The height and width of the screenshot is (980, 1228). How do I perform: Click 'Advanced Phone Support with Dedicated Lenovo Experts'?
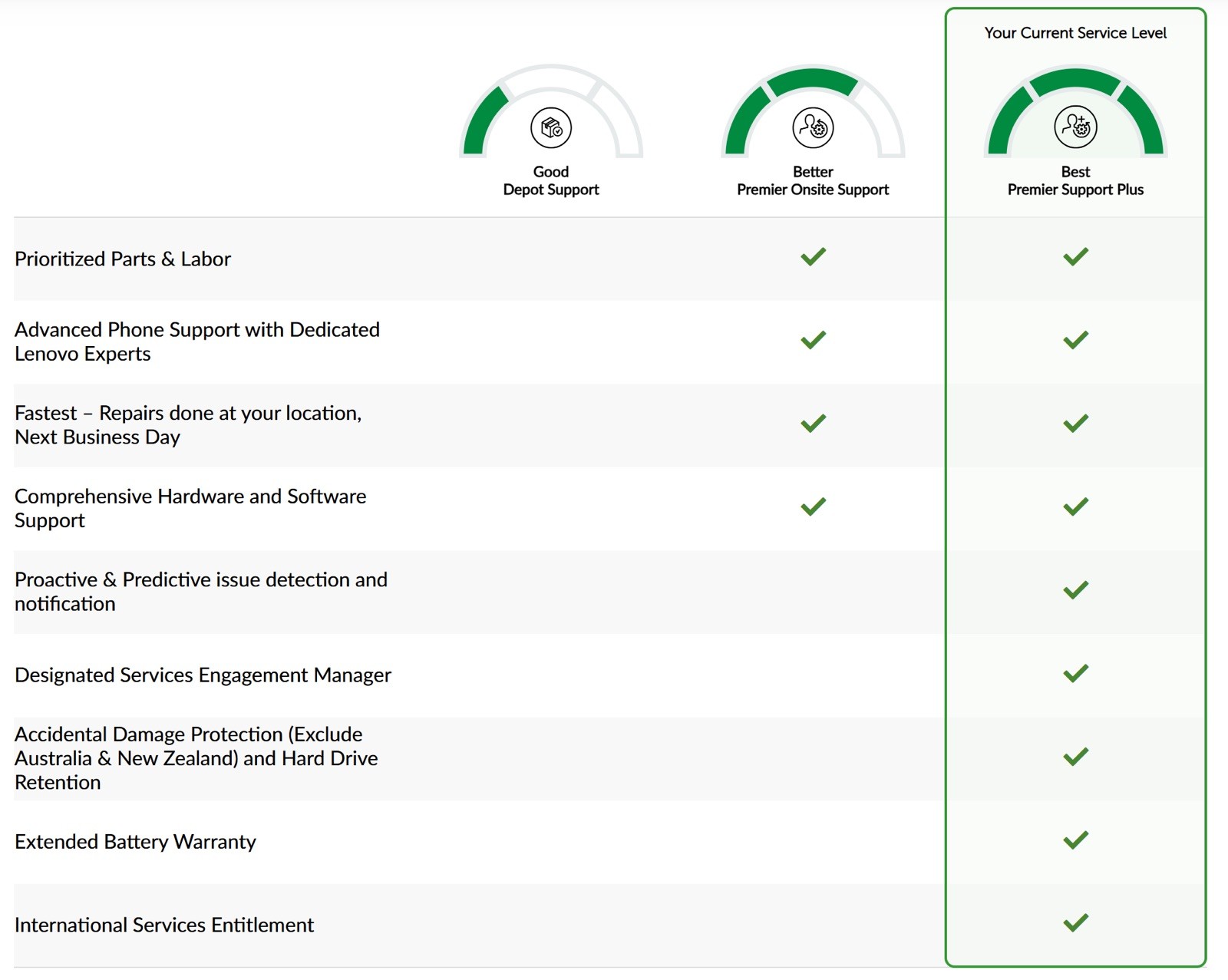197,342
